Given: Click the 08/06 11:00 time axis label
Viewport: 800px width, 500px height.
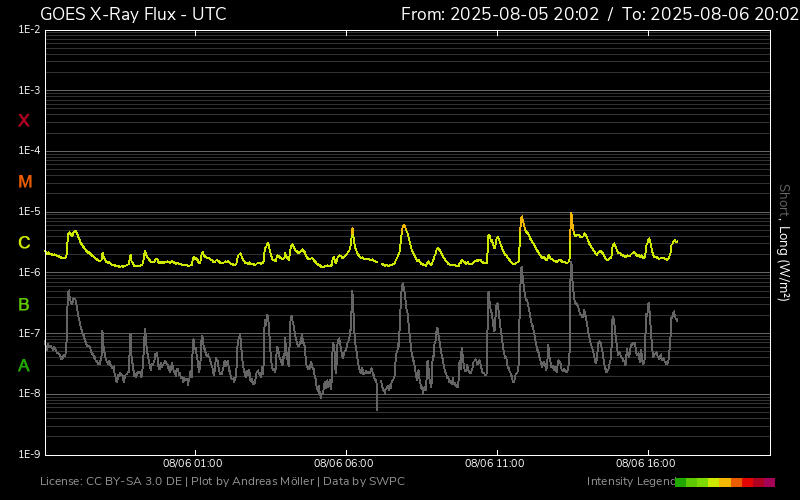Looking at the screenshot, I should point(495,464).
